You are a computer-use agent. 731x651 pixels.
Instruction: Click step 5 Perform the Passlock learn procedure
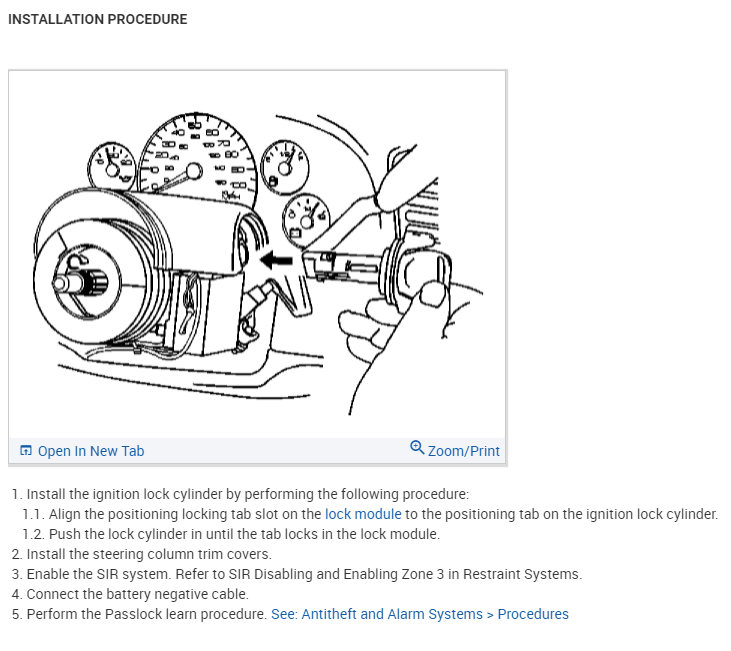(x=139, y=614)
